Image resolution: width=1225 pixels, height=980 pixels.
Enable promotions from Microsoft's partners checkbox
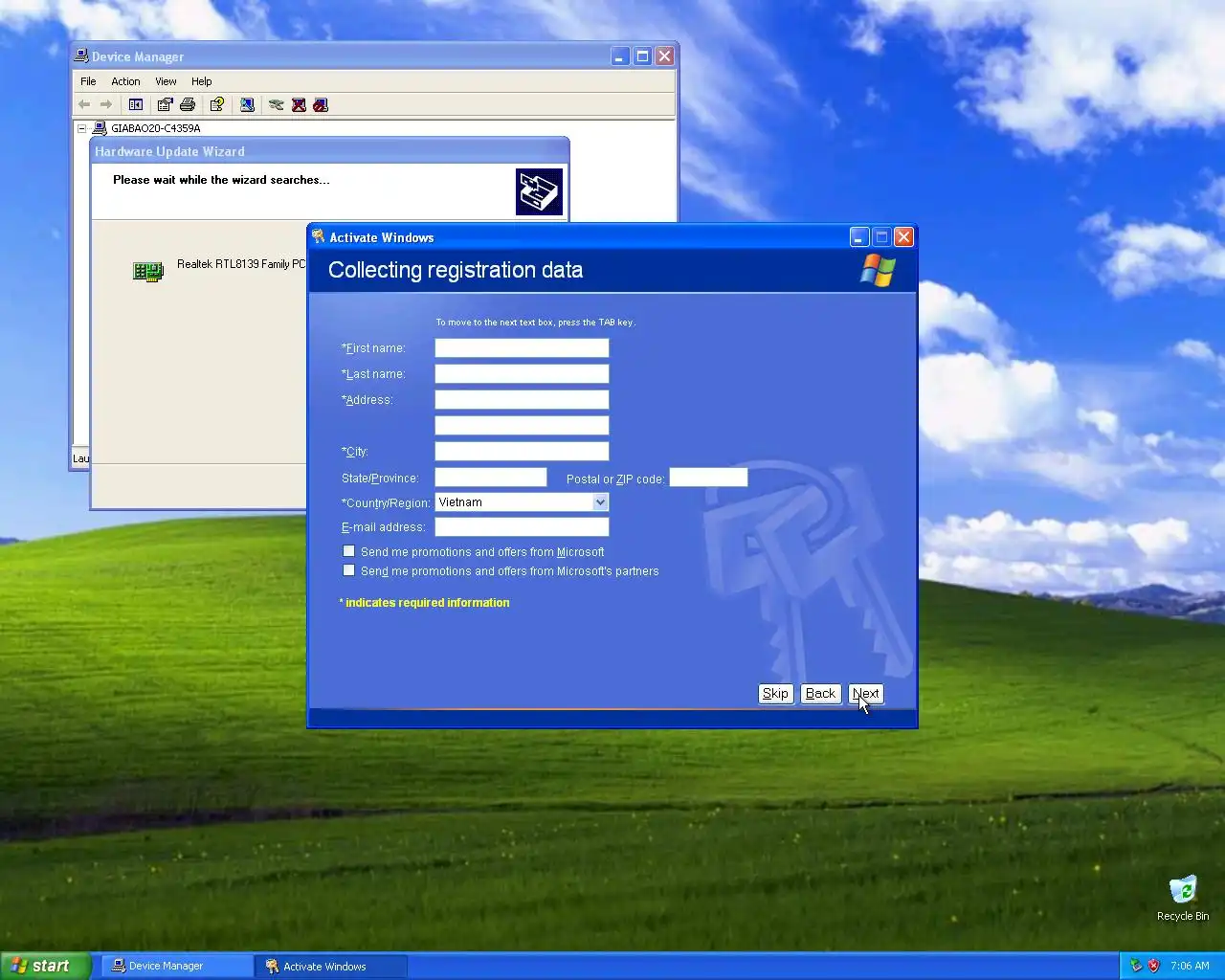[x=348, y=570]
